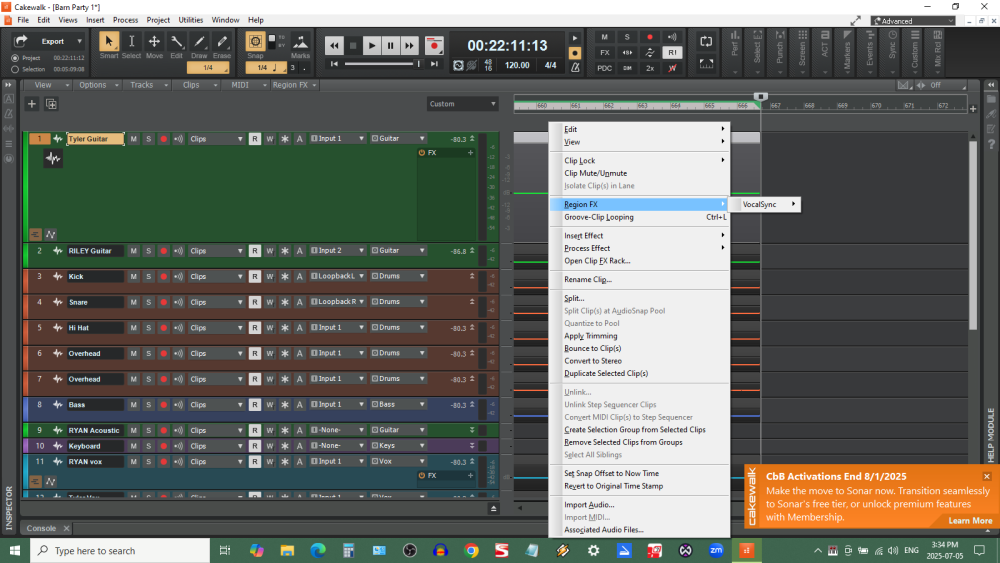Toggle the metronome icon below the play arrow
Image resolution: width=1000 pixels, height=563 pixels.
(x=575, y=67)
